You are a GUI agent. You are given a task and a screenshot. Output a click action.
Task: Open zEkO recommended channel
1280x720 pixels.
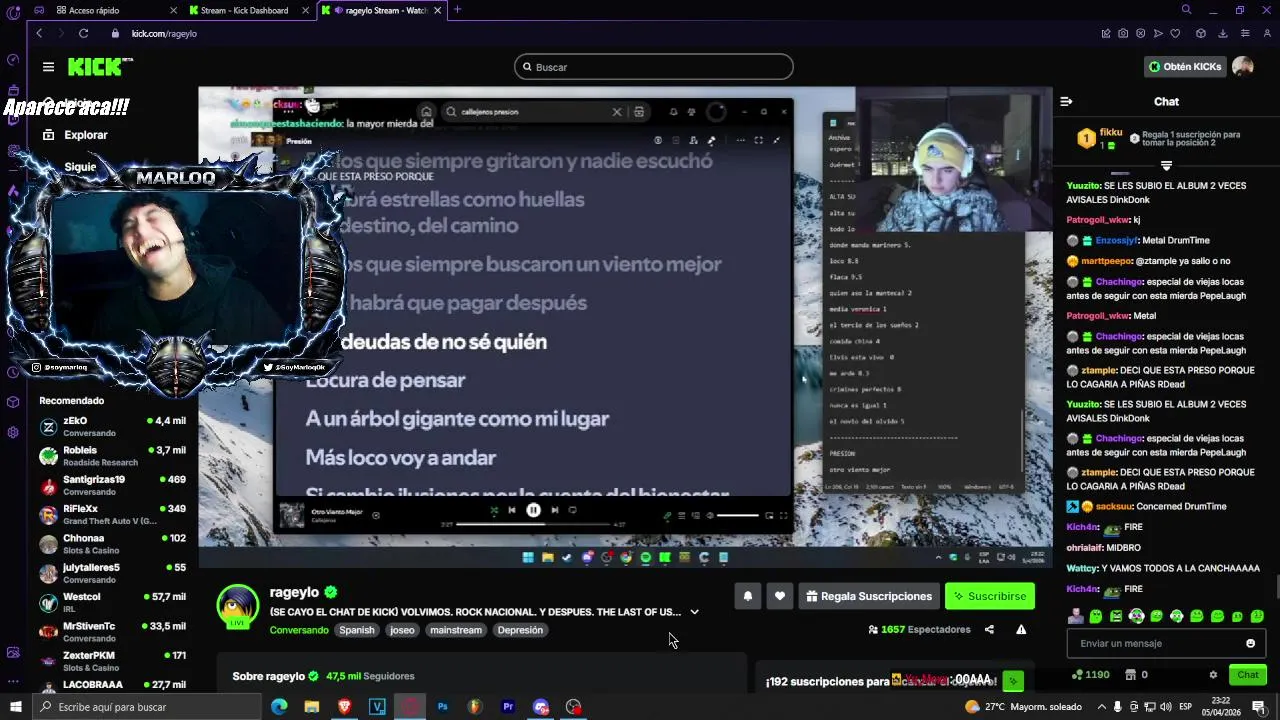tap(112, 427)
